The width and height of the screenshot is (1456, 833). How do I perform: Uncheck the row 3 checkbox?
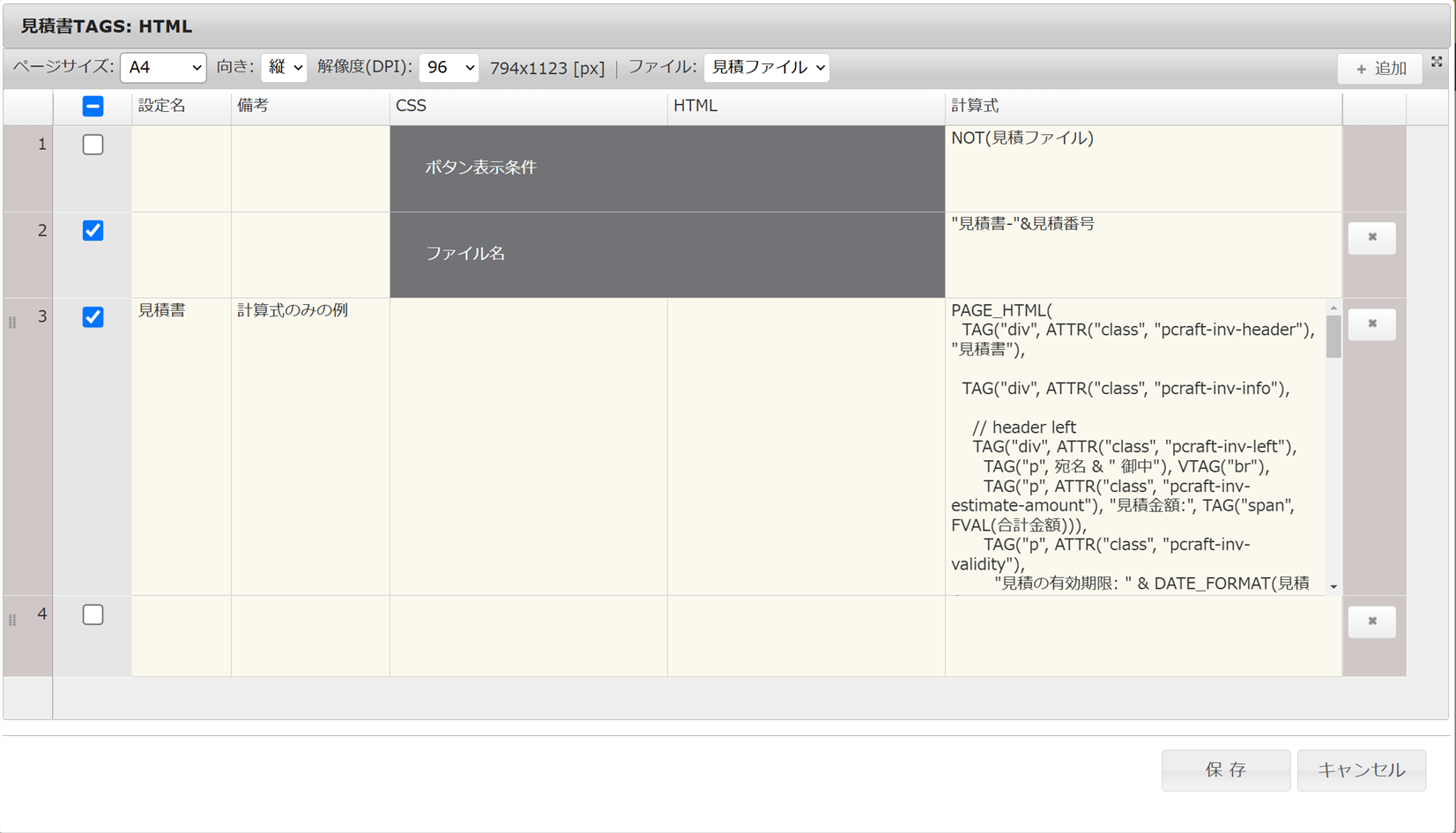93,317
